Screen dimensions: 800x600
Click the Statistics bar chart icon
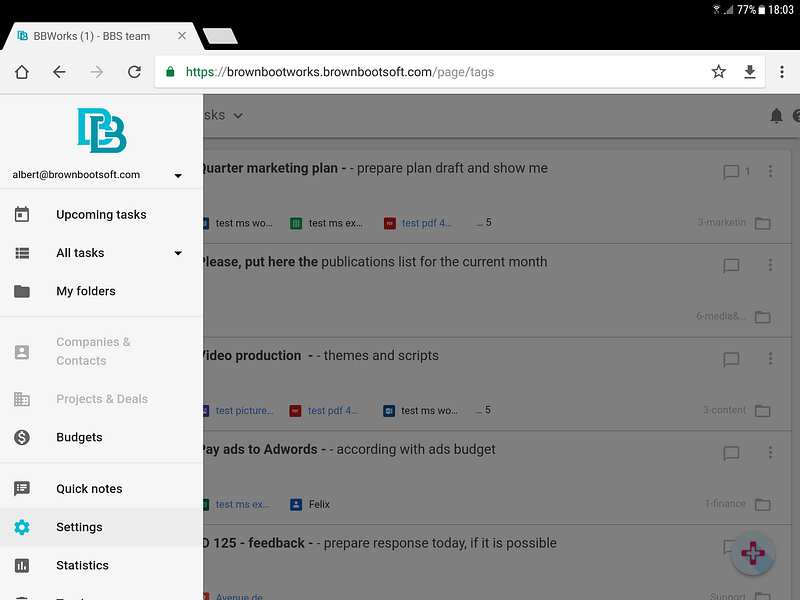tap(22, 565)
